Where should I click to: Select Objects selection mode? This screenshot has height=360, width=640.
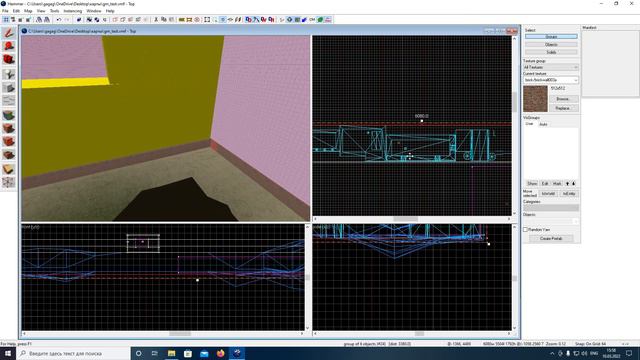tap(551, 44)
